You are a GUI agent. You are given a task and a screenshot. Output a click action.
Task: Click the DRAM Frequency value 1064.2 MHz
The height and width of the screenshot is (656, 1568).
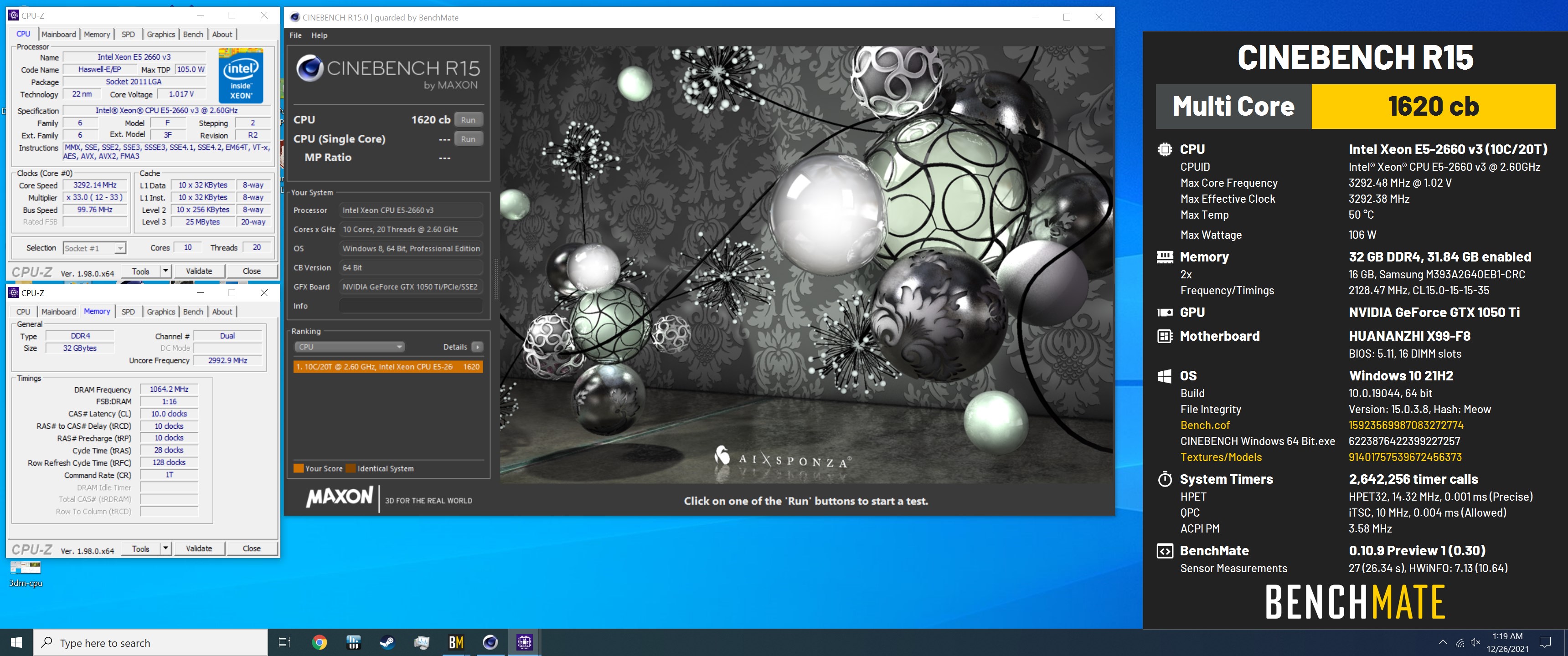[x=169, y=389]
